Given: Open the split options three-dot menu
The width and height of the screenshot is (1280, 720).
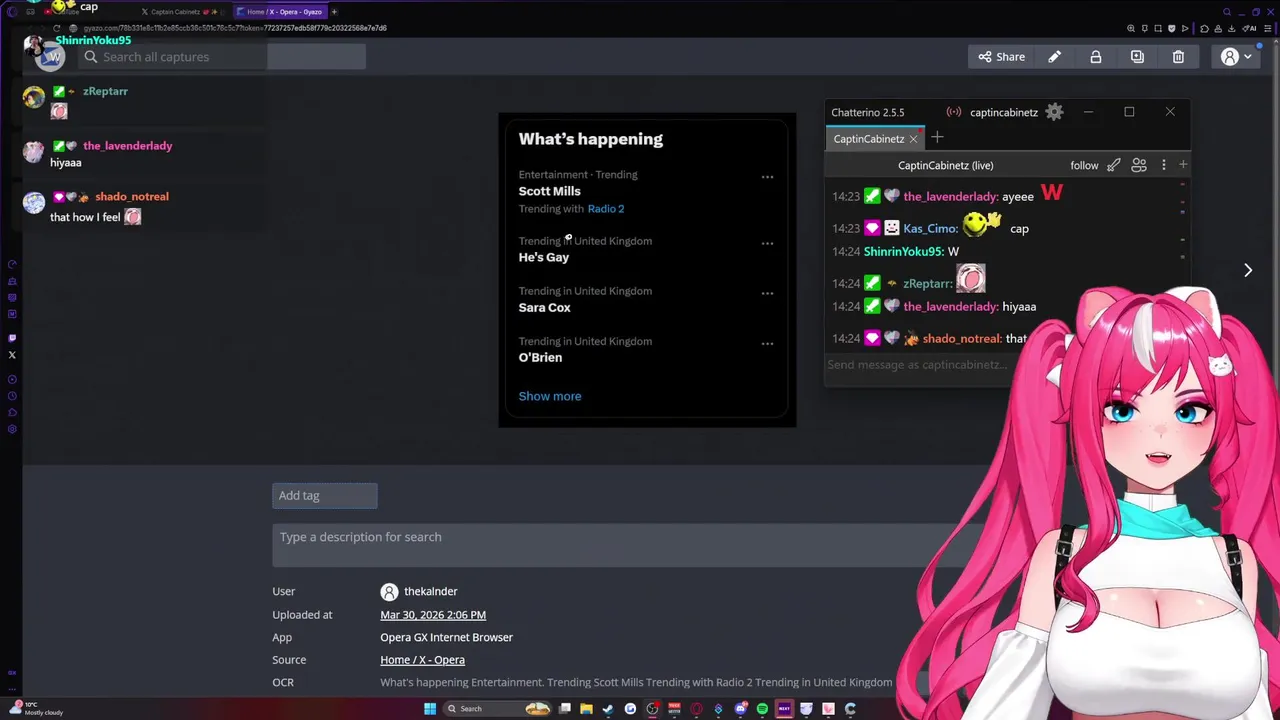Looking at the screenshot, I should 1163,165.
